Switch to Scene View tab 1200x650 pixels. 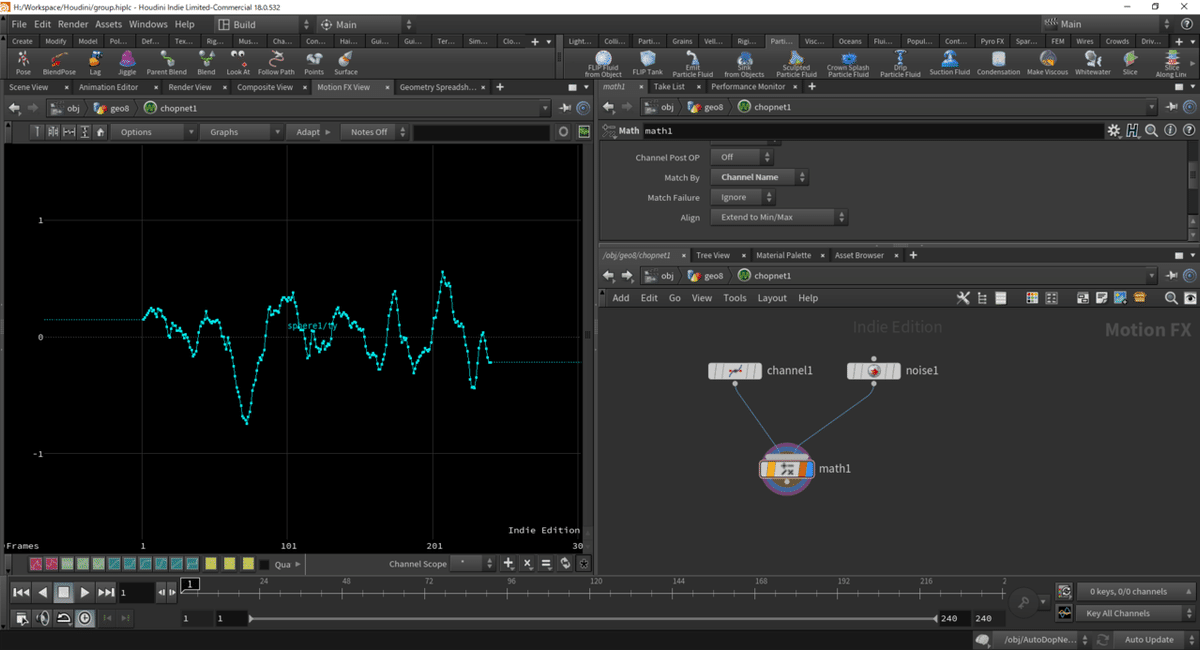(x=28, y=87)
